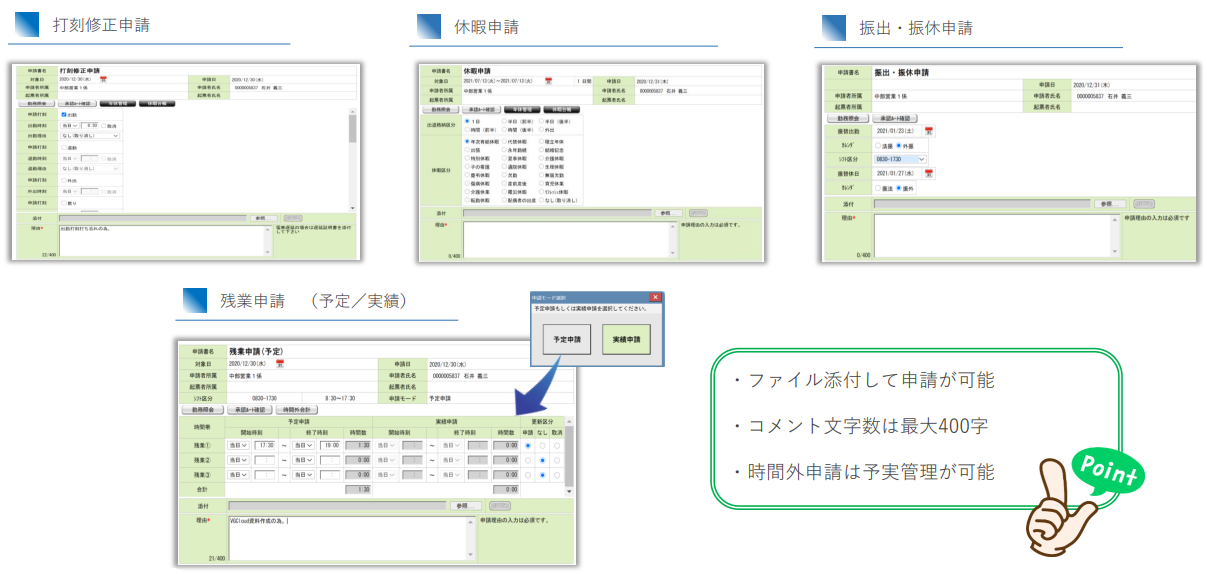The width and height of the screenshot is (1207, 574).
Task: Open the 残業① start day 当日 dropdown
Action: (x=238, y=446)
